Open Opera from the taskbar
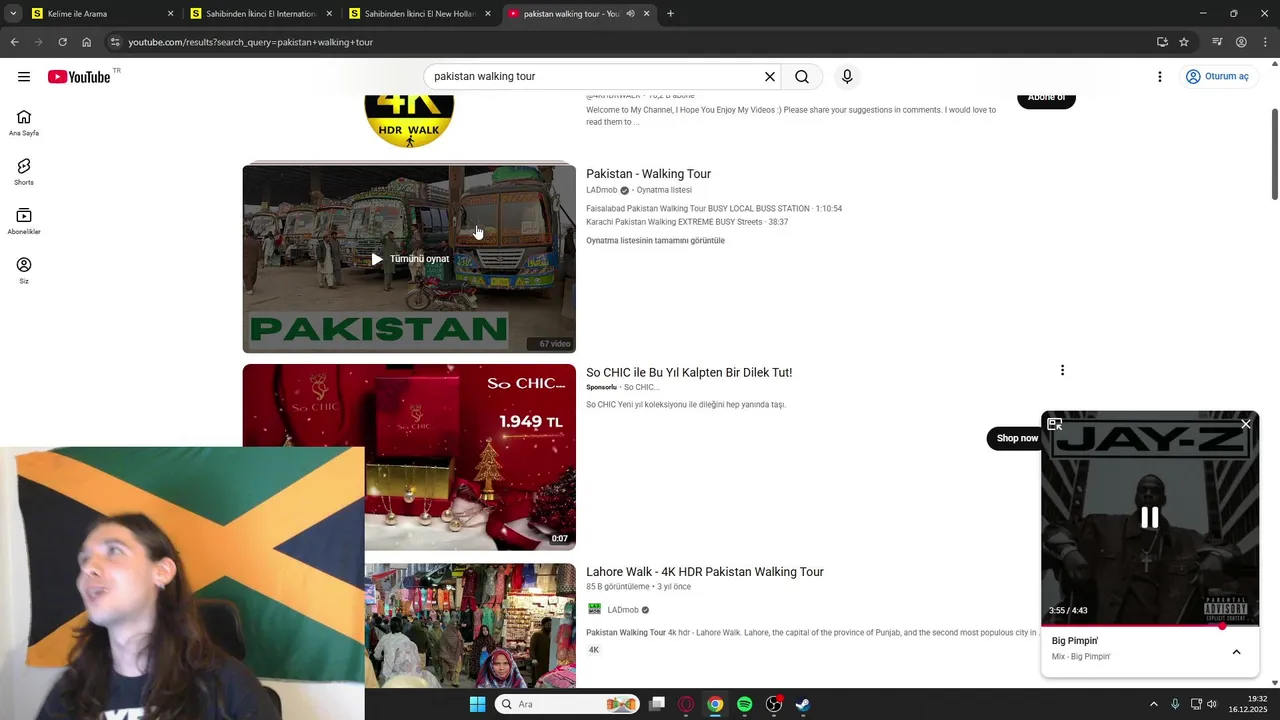This screenshot has width=1280, height=720. [x=686, y=704]
